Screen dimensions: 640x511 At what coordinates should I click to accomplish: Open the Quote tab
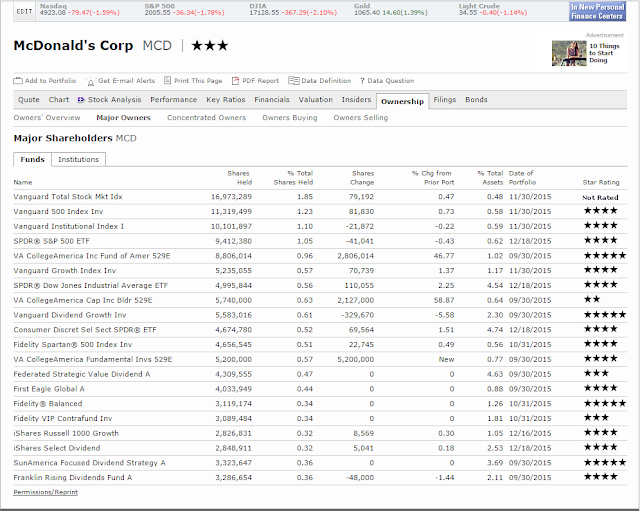click(29, 100)
